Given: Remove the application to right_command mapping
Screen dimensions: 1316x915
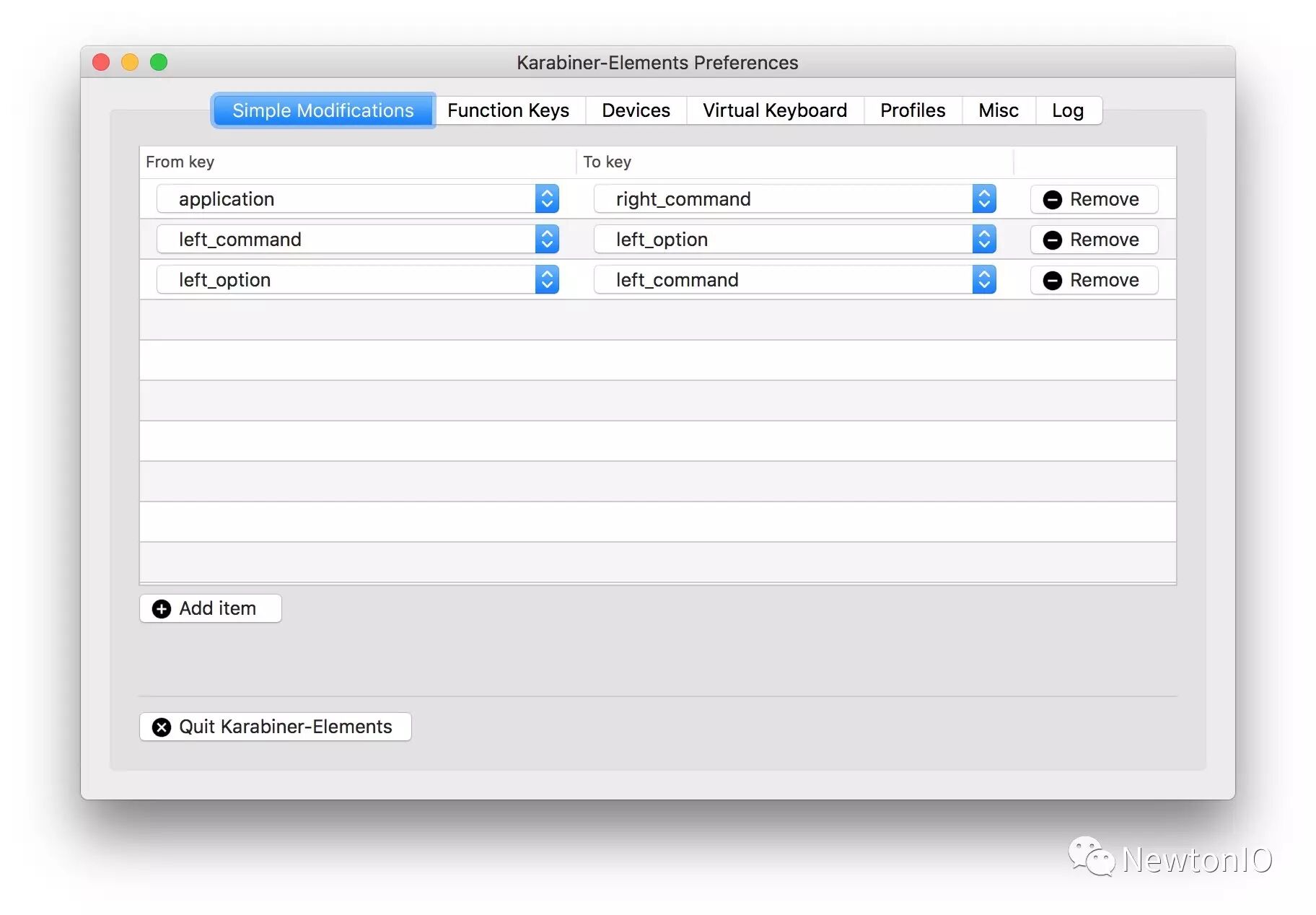Looking at the screenshot, I should pyautogui.click(x=1094, y=199).
